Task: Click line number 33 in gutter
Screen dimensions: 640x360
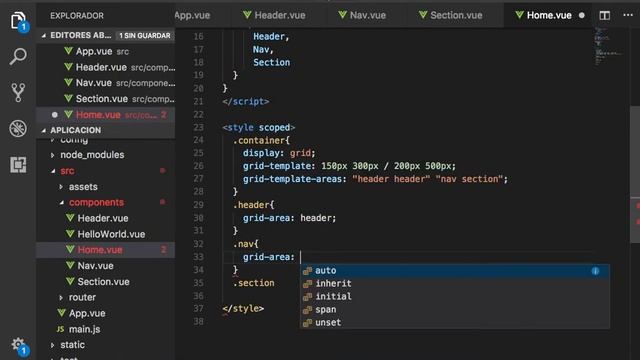Action: coord(198,257)
